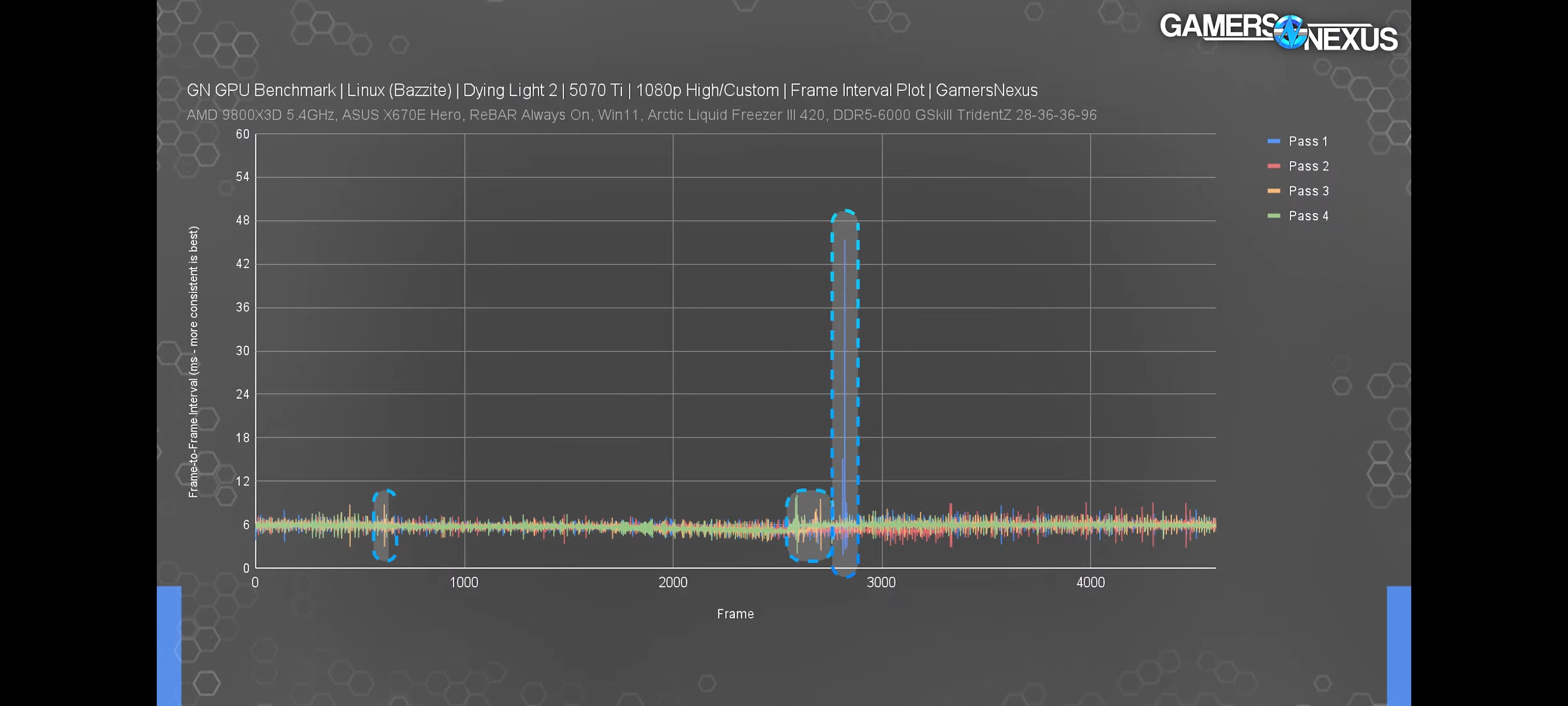The width and height of the screenshot is (1568, 706).
Task: Select the Pass 2 legend label
Action: (x=1309, y=166)
